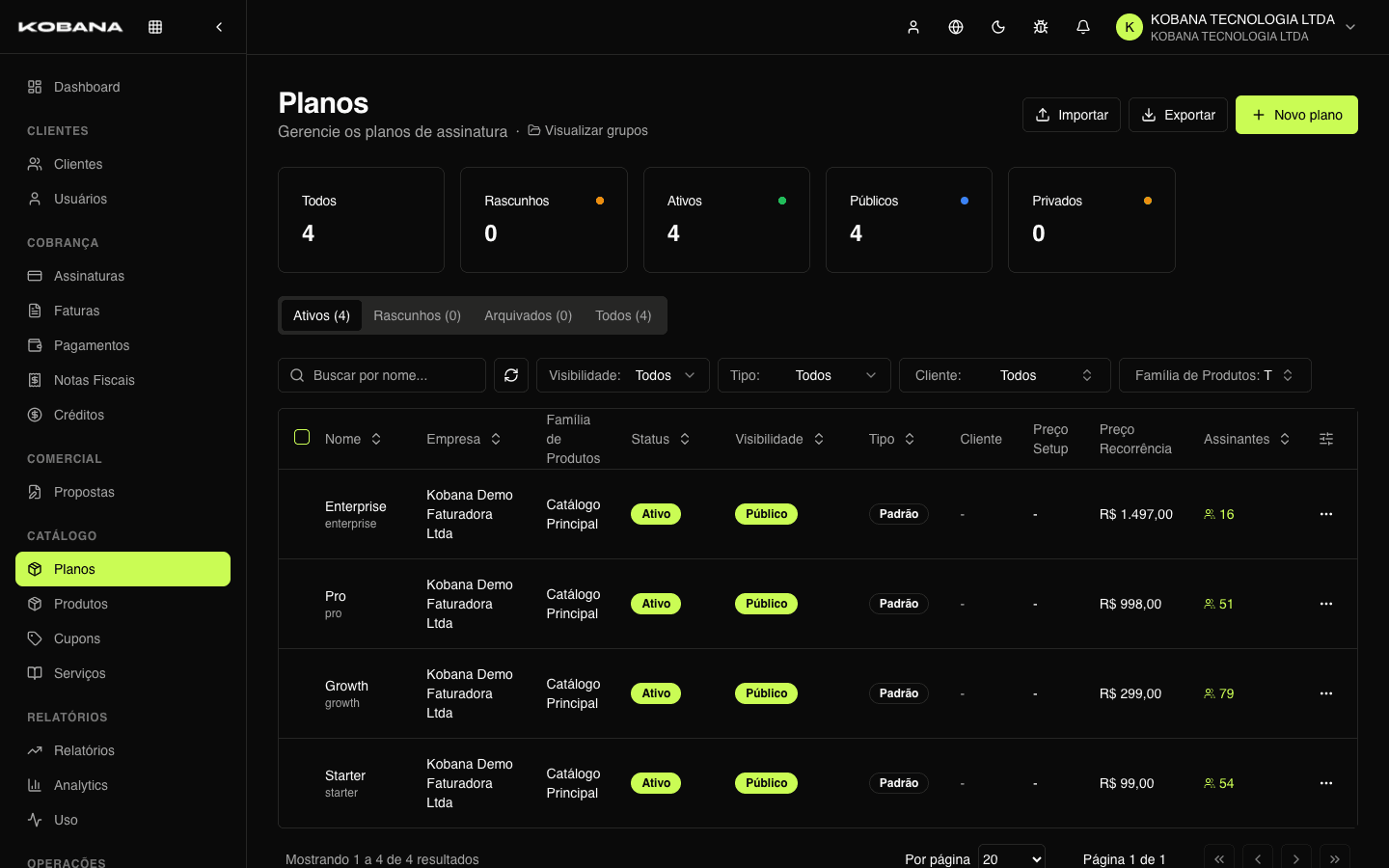Select the Privados summary card
Image resolution: width=1389 pixels, height=868 pixels.
point(1092,220)
